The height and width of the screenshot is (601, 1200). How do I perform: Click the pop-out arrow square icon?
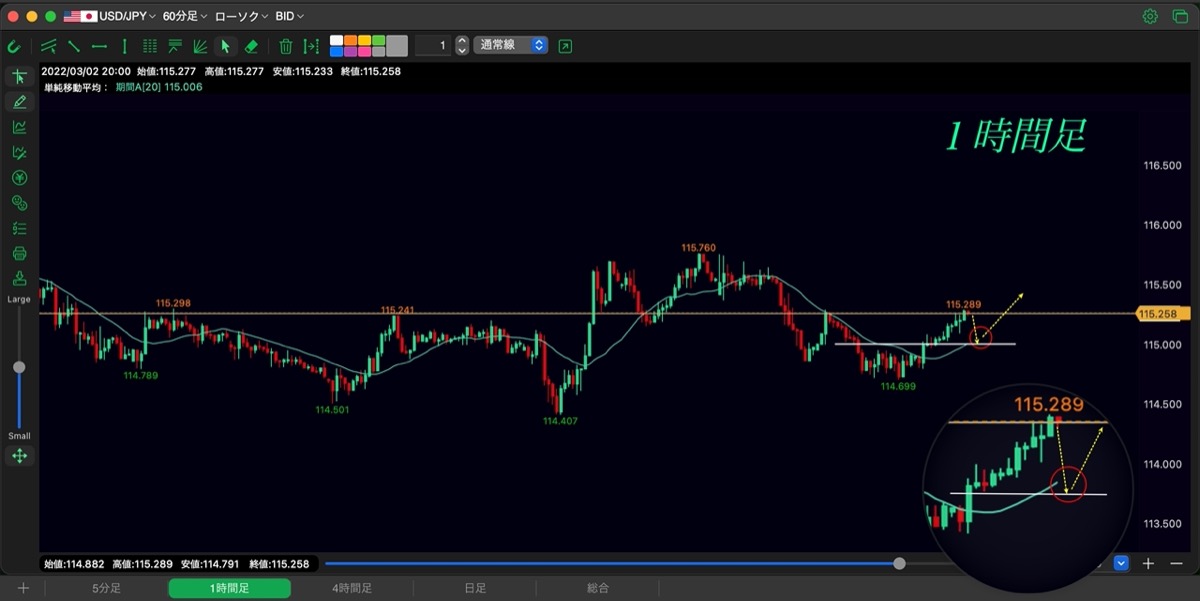coord(566,46)
